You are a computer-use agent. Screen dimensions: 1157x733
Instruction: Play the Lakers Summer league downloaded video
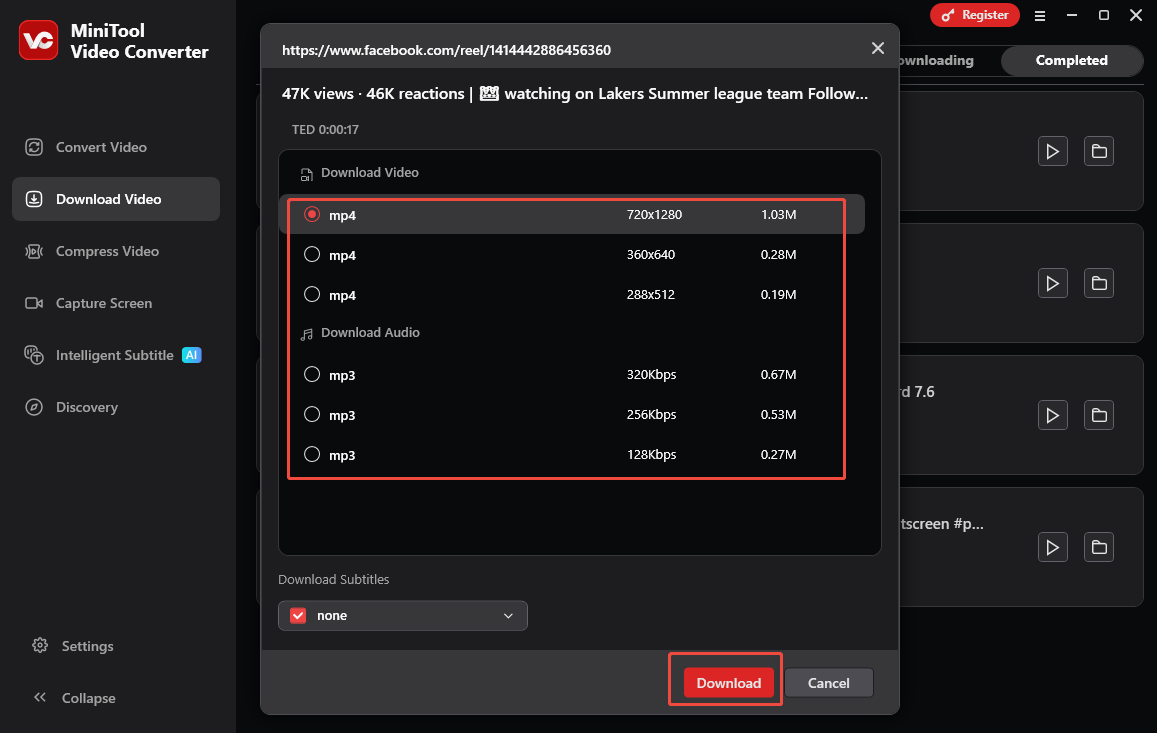1052,151
